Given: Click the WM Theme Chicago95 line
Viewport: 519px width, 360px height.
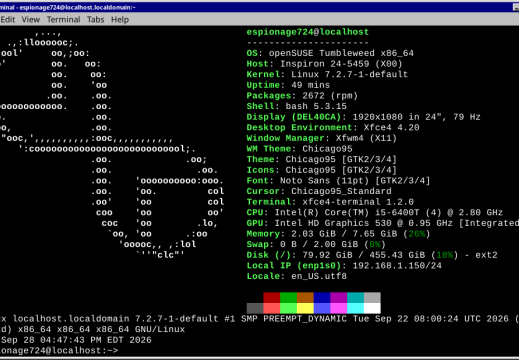Looking at the screenshot, I should point(299,149).
